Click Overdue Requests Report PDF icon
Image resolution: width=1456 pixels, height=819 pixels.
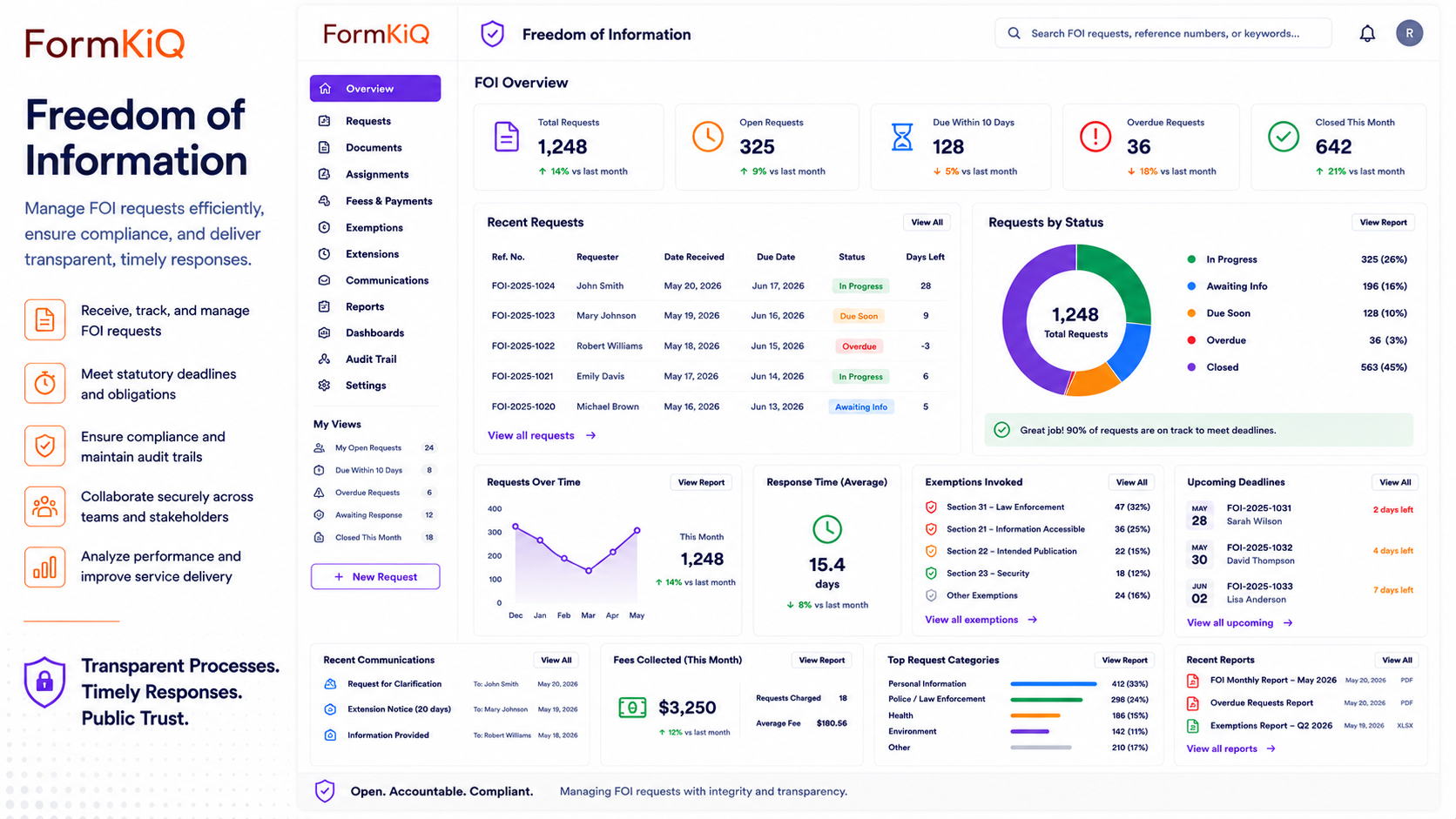point(1193,703)
